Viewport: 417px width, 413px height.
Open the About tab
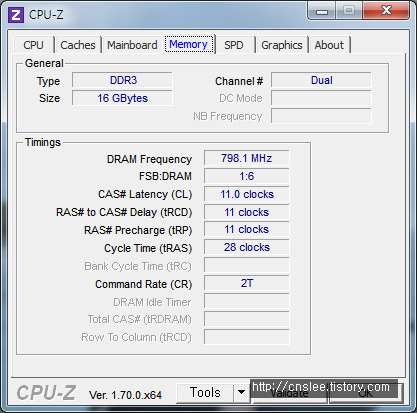pos(329,45)
